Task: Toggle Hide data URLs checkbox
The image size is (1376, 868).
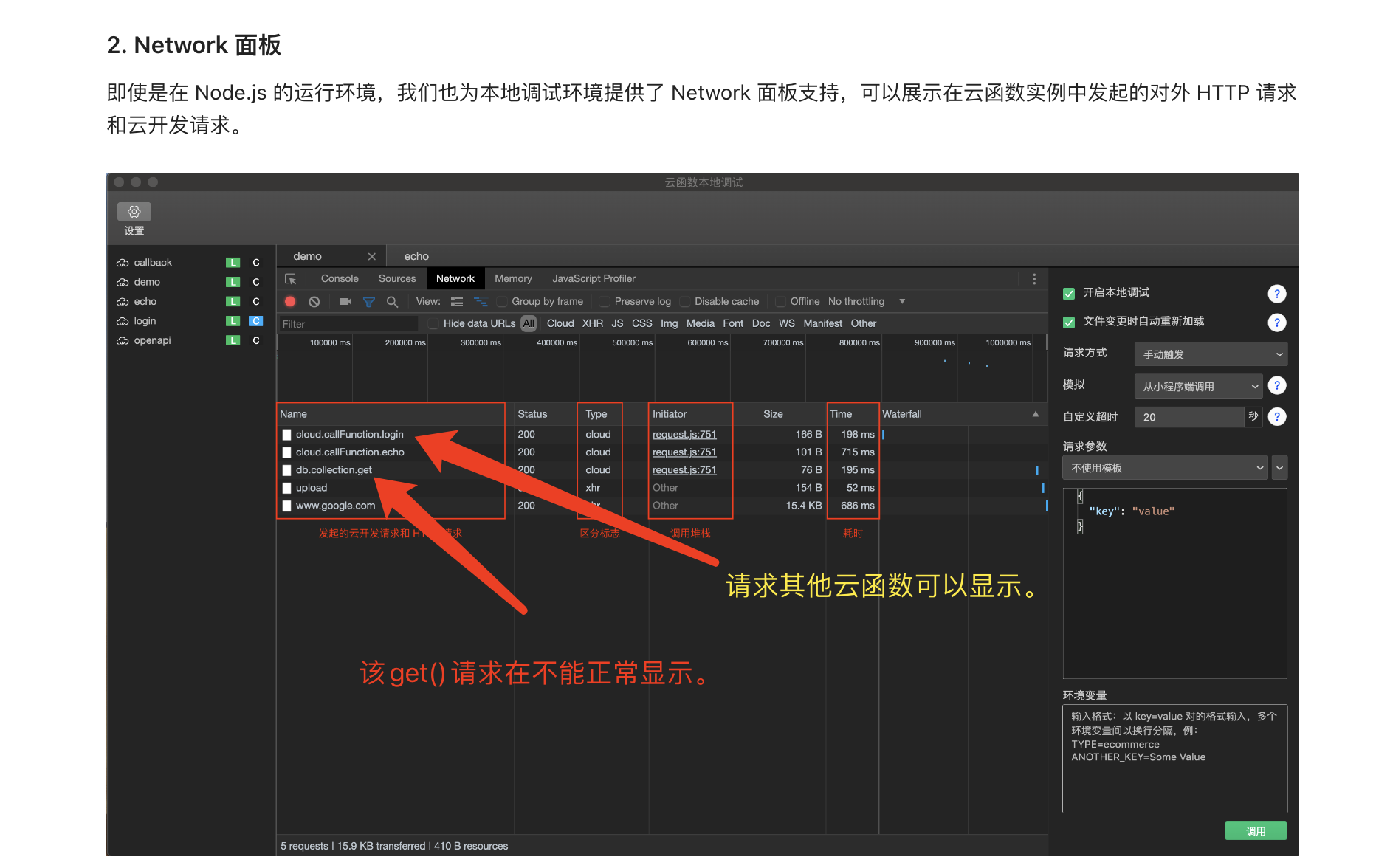Action: click(x=434, y=323)
